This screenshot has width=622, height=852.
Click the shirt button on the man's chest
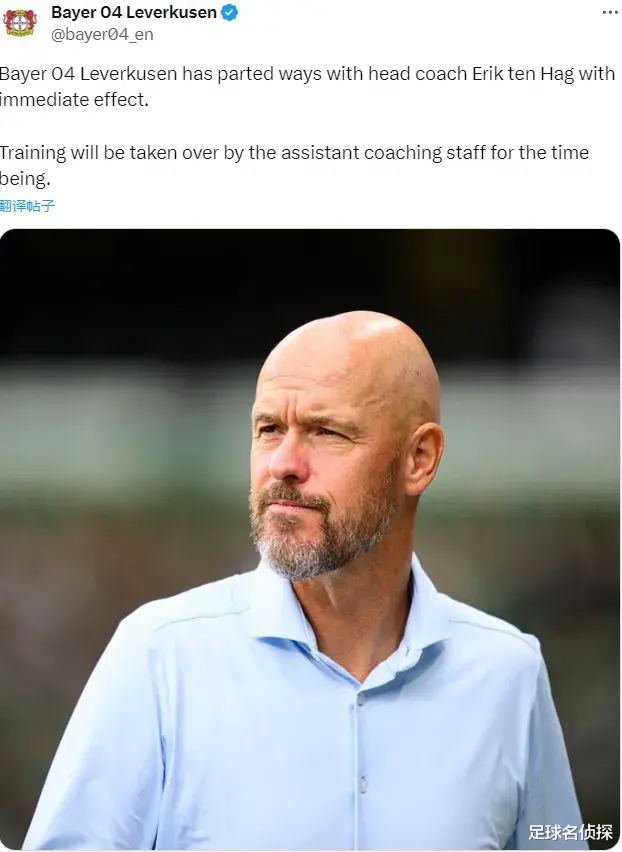coord(361,699)
